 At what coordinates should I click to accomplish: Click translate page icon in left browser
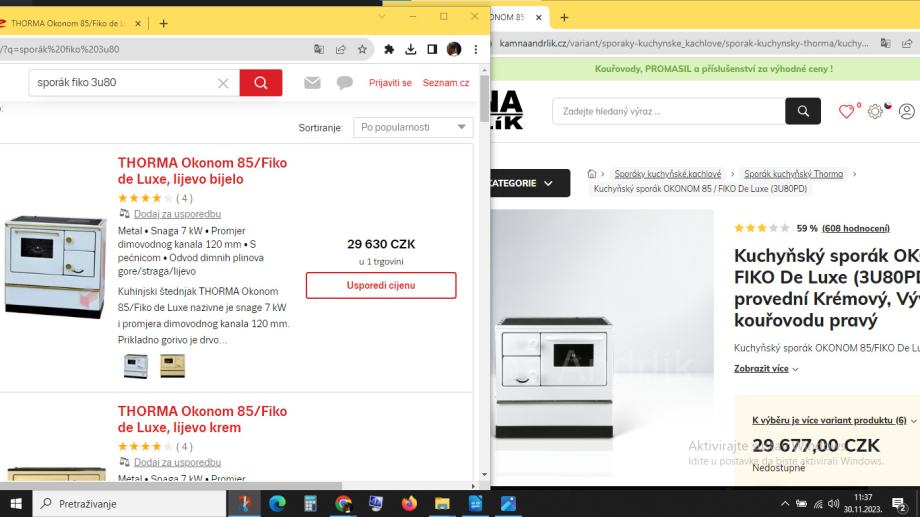coord(319,49)
